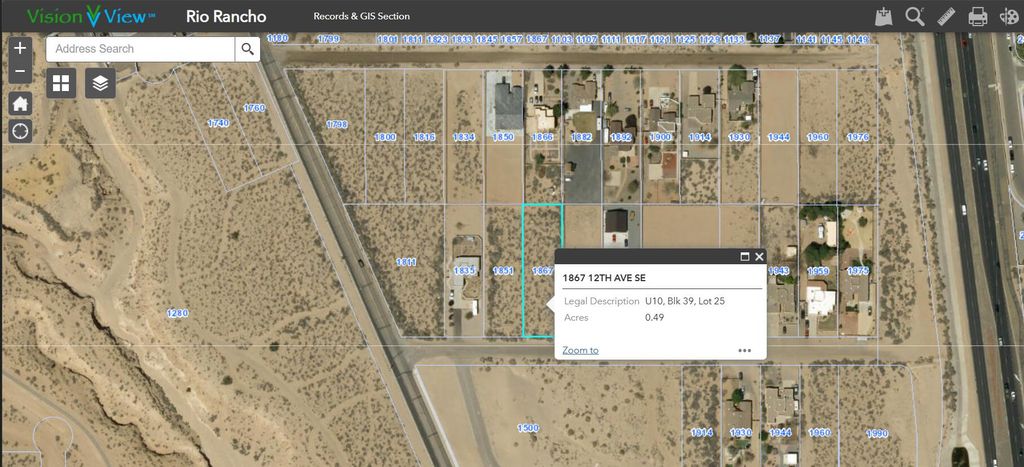Select parcel label 1834
Viewport: 1024px width, 467px height.
pos(464,137)
